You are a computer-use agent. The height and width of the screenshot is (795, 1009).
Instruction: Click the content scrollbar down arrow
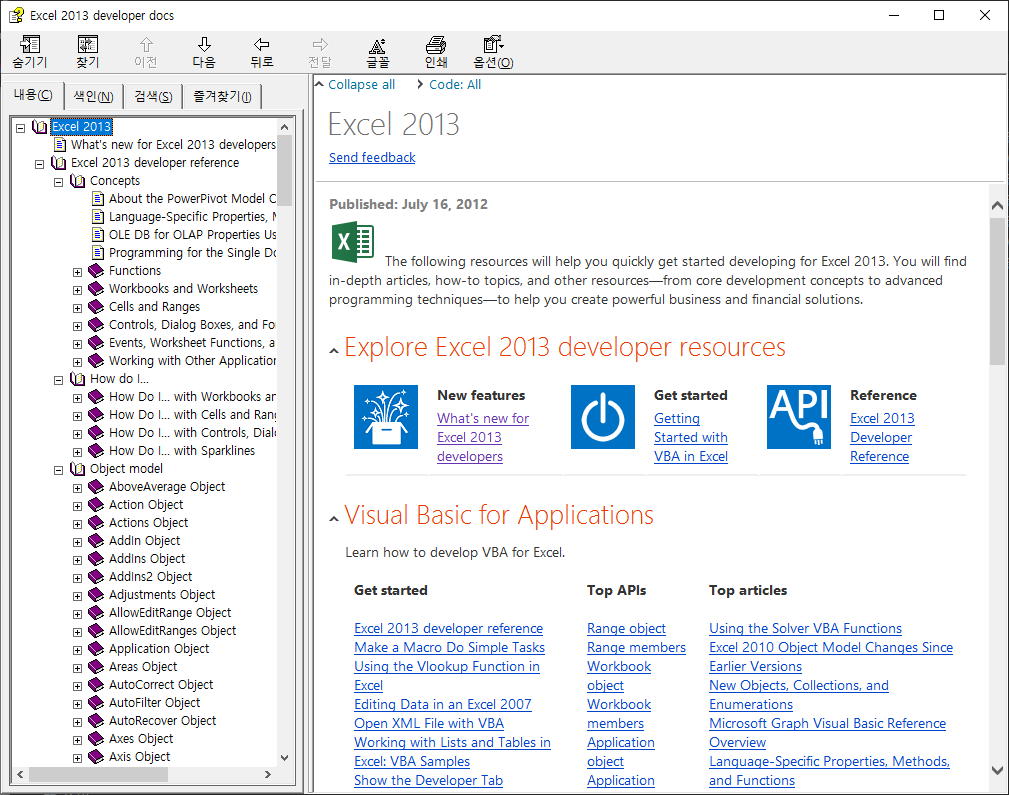click(997, 771)
